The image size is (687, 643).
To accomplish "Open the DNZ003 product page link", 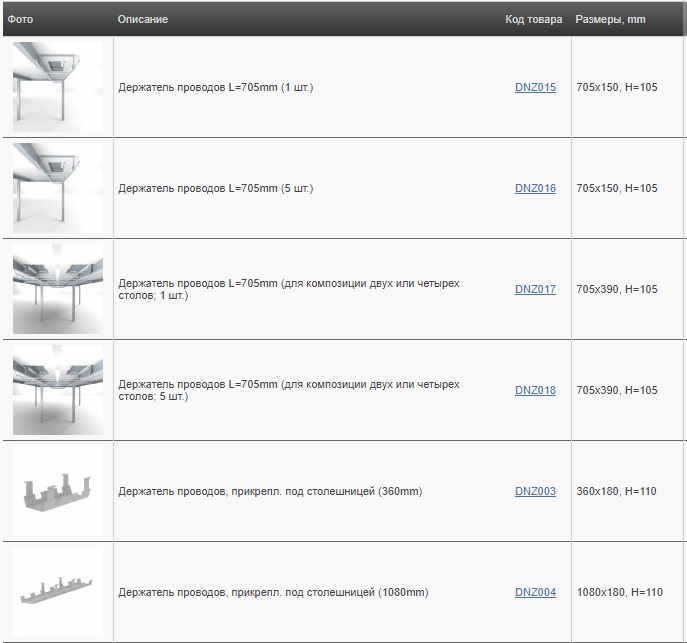I will (x=535, y=492).
